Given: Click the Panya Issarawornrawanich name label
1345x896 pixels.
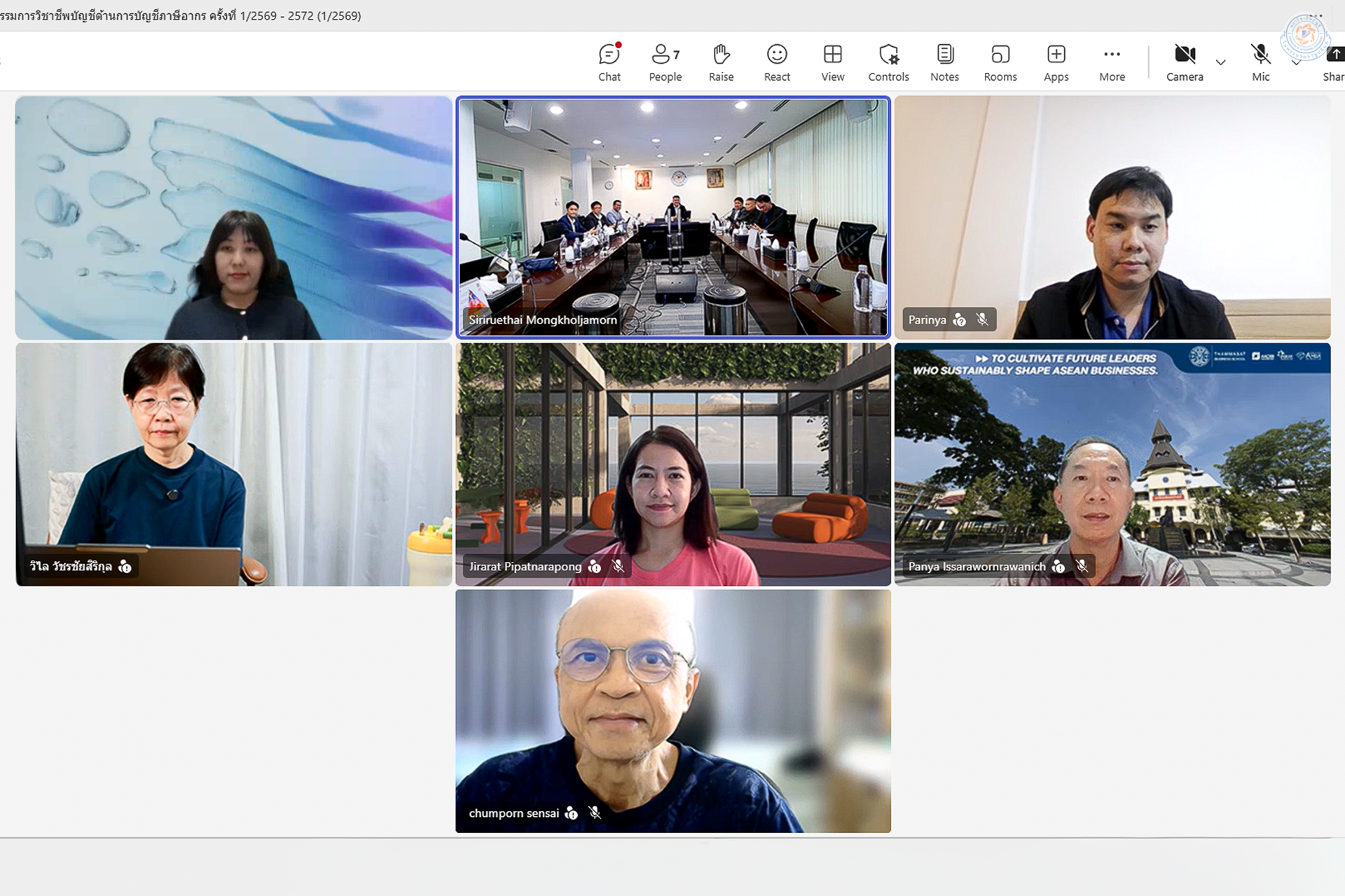Looking at the screenshot, I should click(x=977, y=566).
